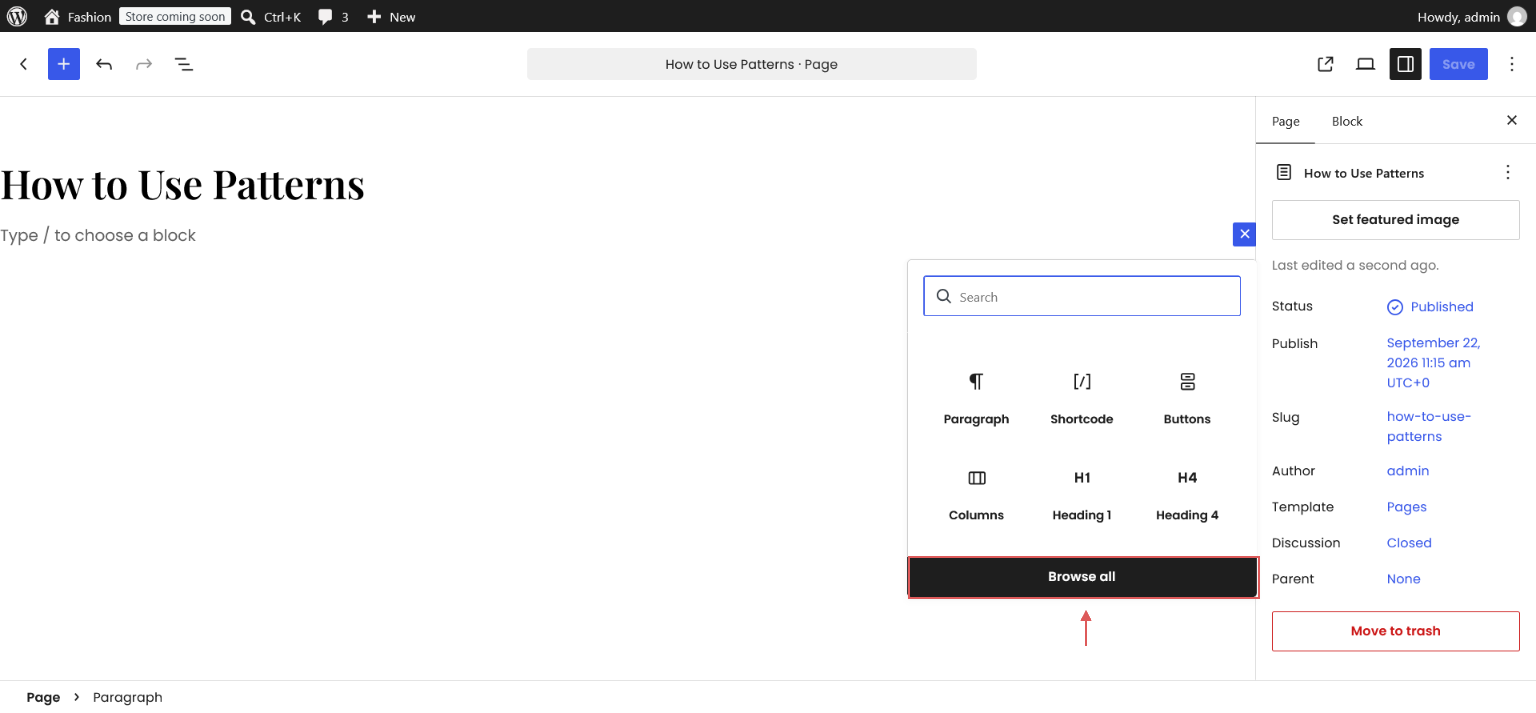The width and height of the screenshot is (1536, 713).
Task: Insert a Heading 1 block
Action: pyautogui.click(x=1082, y=494)
